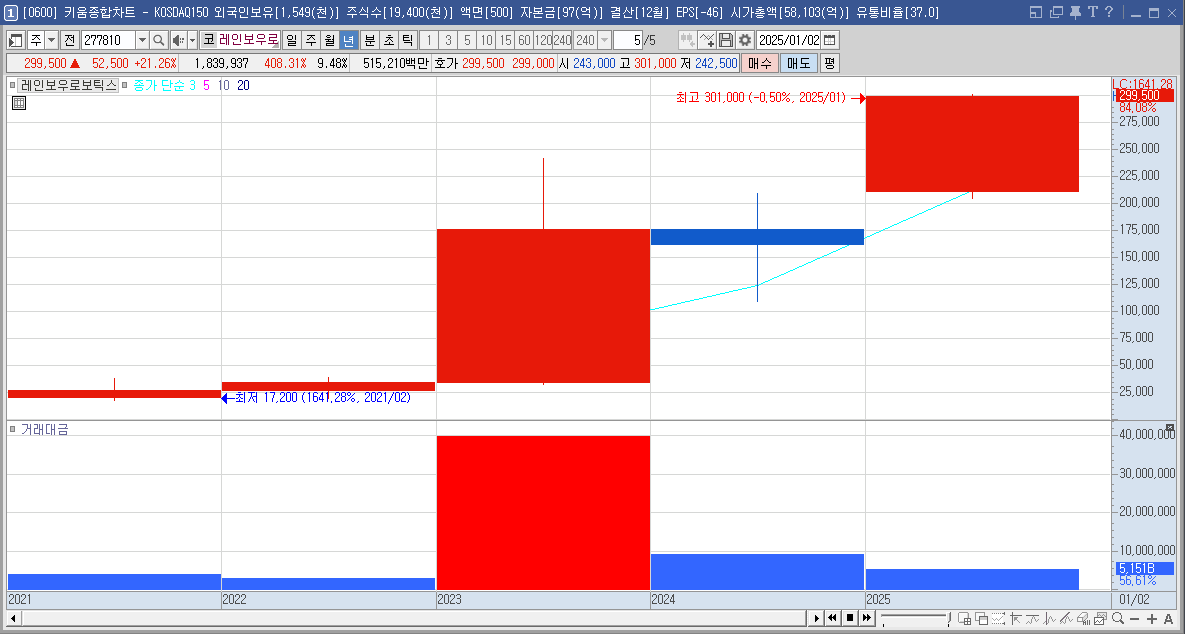The image size is (1185, 634).
Task: Click the minus zoom out icon at bottom
Action: (x=1134, y=619)
